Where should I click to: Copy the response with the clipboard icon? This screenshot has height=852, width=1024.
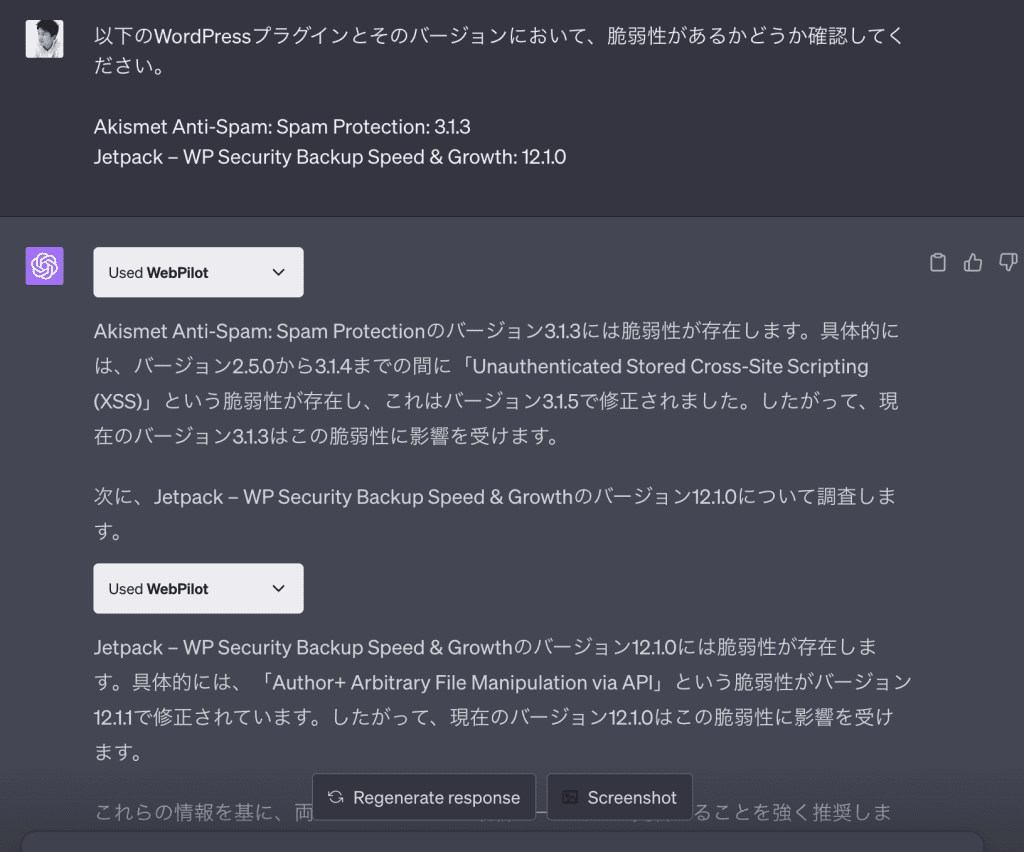938,262
